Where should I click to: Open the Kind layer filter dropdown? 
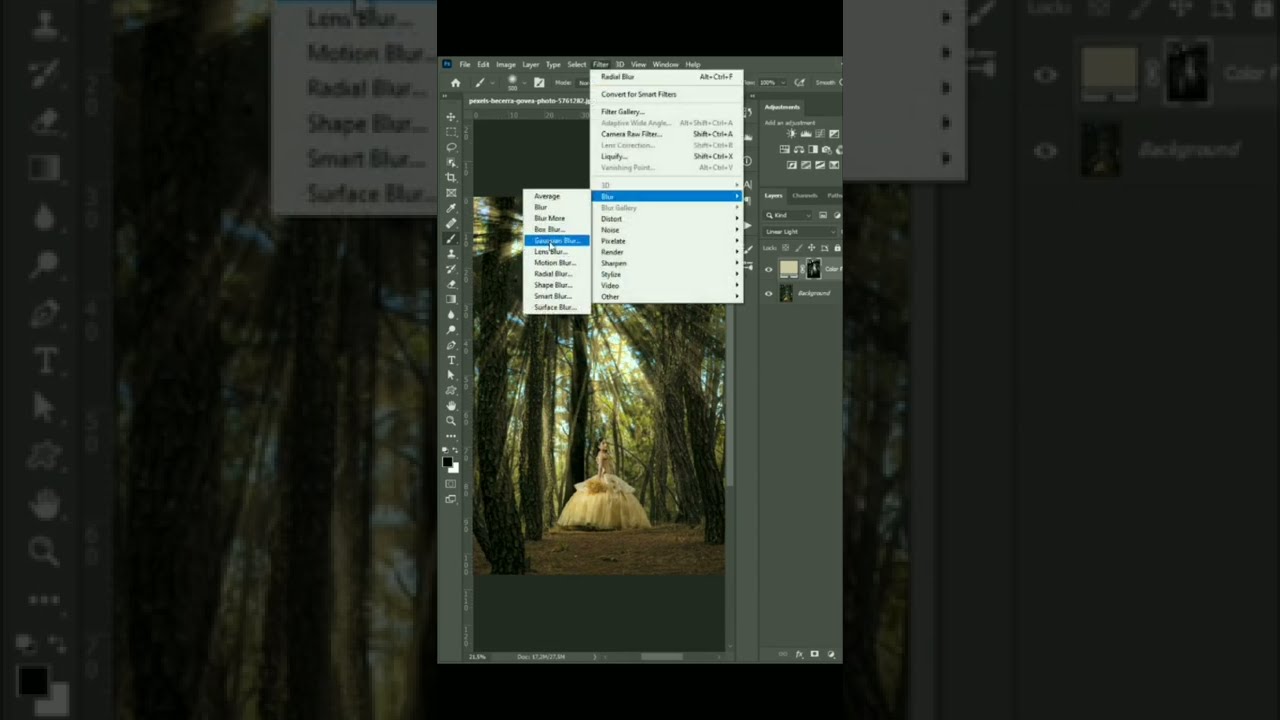788,215
